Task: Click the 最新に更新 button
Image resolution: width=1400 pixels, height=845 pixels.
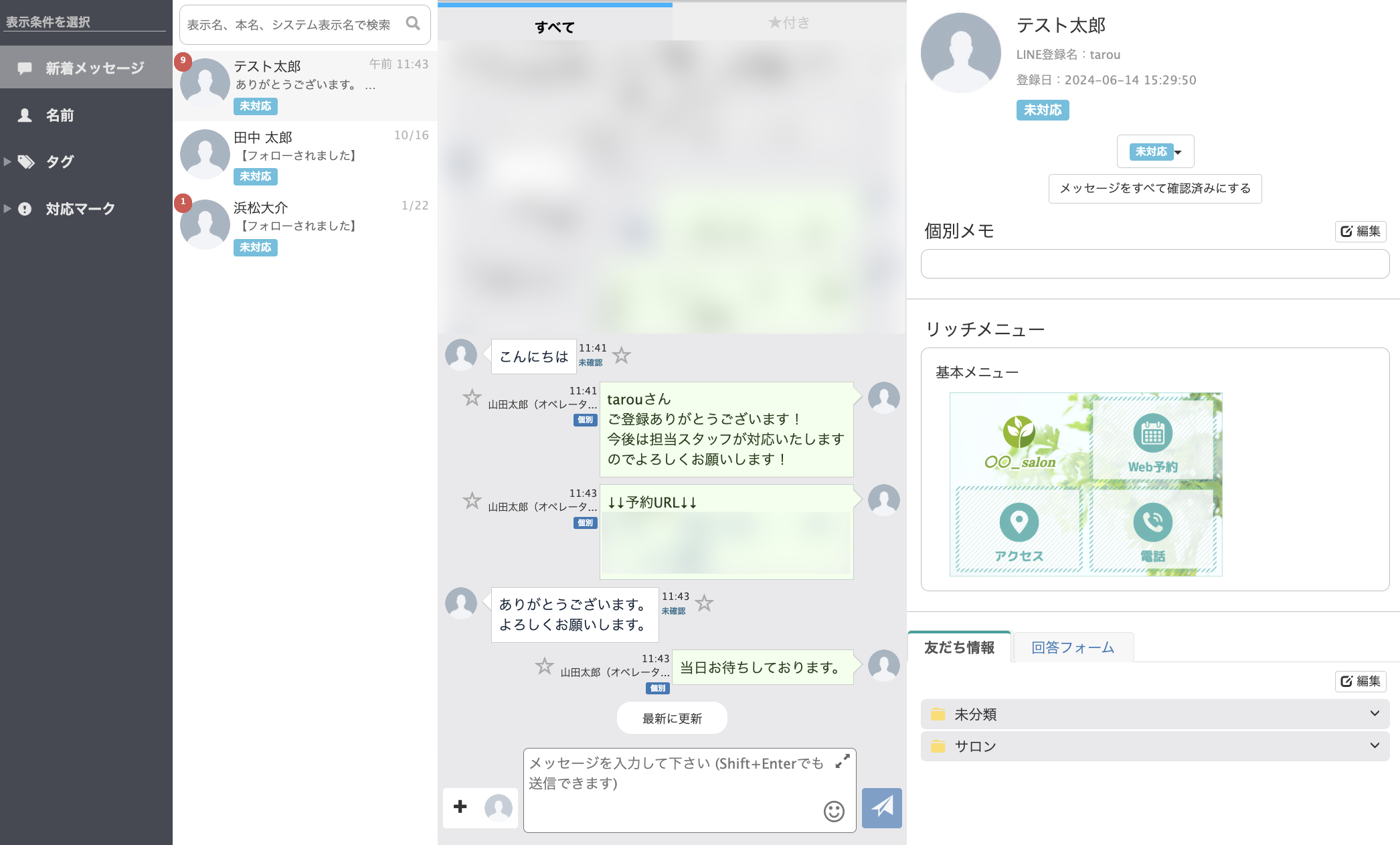Action: [671, 718]
